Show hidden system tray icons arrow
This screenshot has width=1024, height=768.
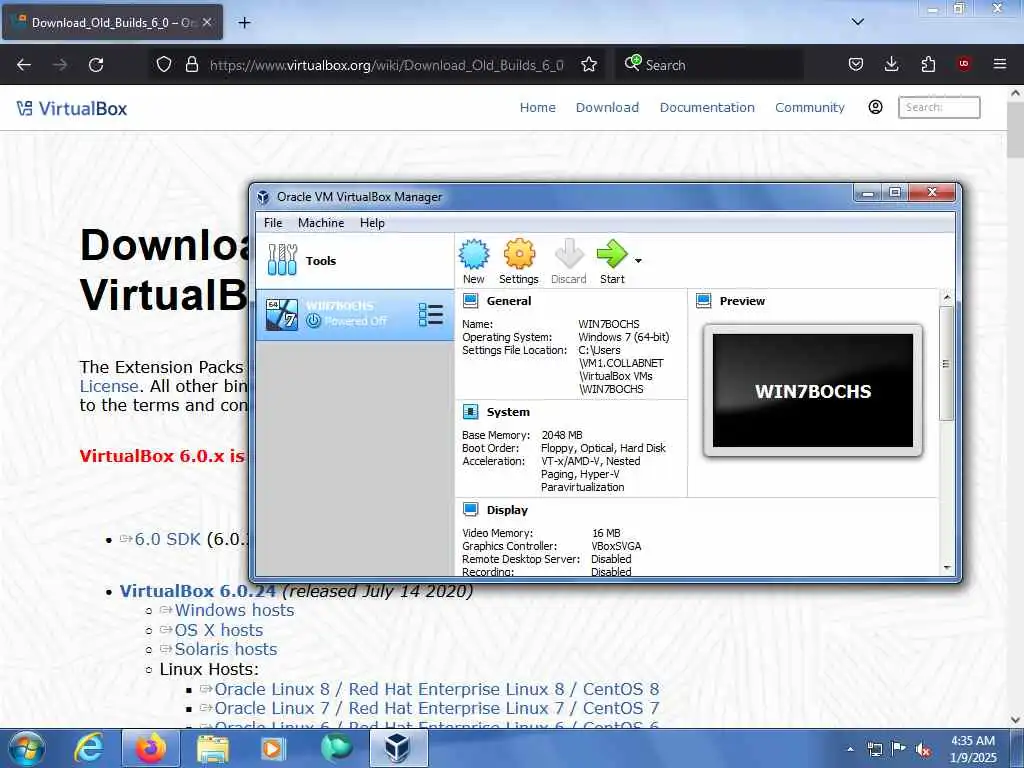[x=850, y=749]
